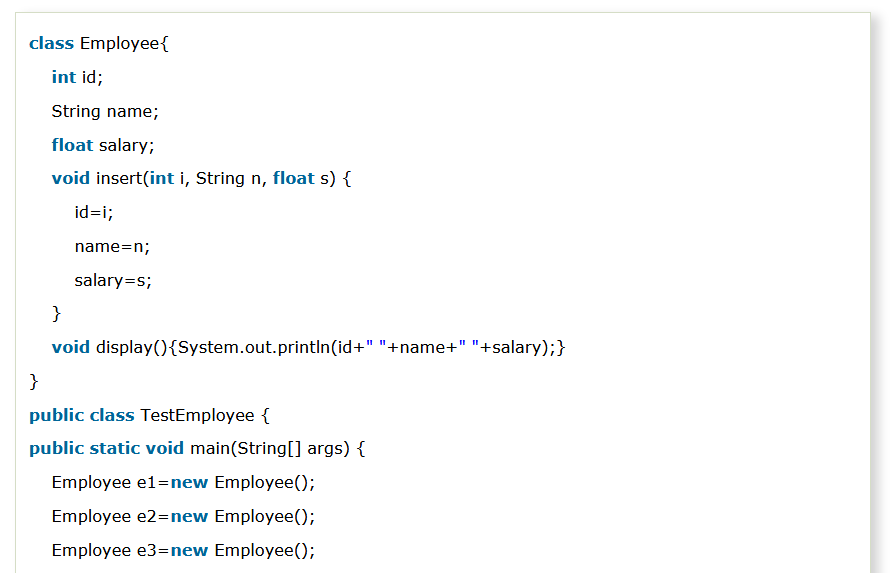Click the 'void' keyword before insert

point(71,179)
